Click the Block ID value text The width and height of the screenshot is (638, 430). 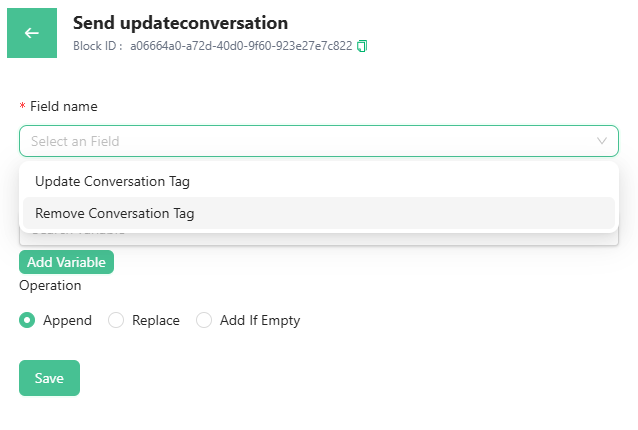[x=240, y=46]
